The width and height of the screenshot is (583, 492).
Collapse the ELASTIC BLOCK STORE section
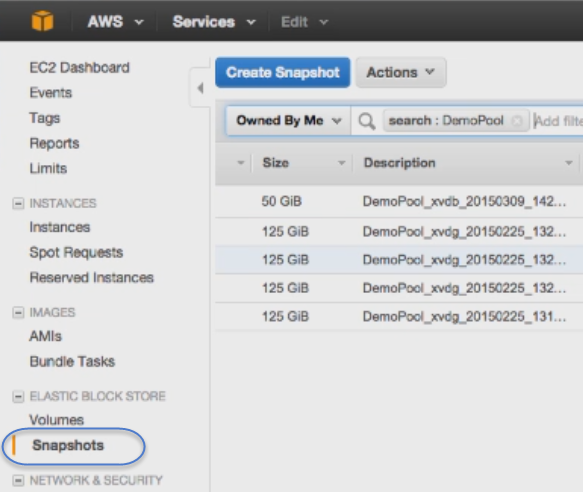[x=18, y=396]
